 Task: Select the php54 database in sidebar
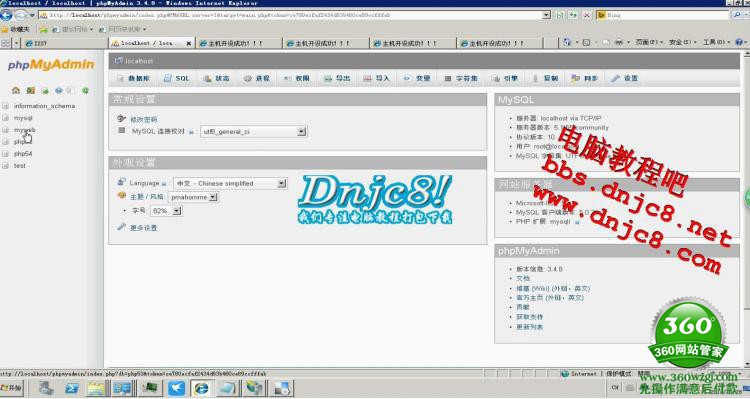(x=23, y=154)
